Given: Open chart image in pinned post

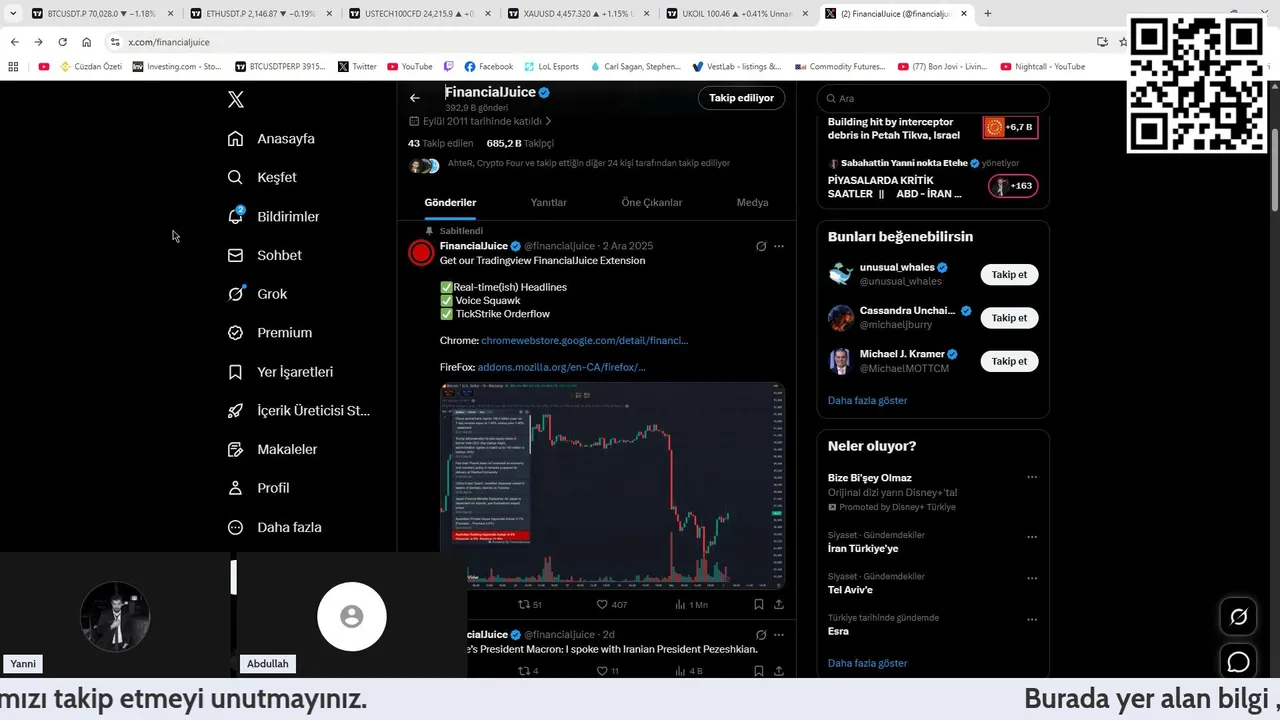Looking at the screenshot, I should (612, 485).
